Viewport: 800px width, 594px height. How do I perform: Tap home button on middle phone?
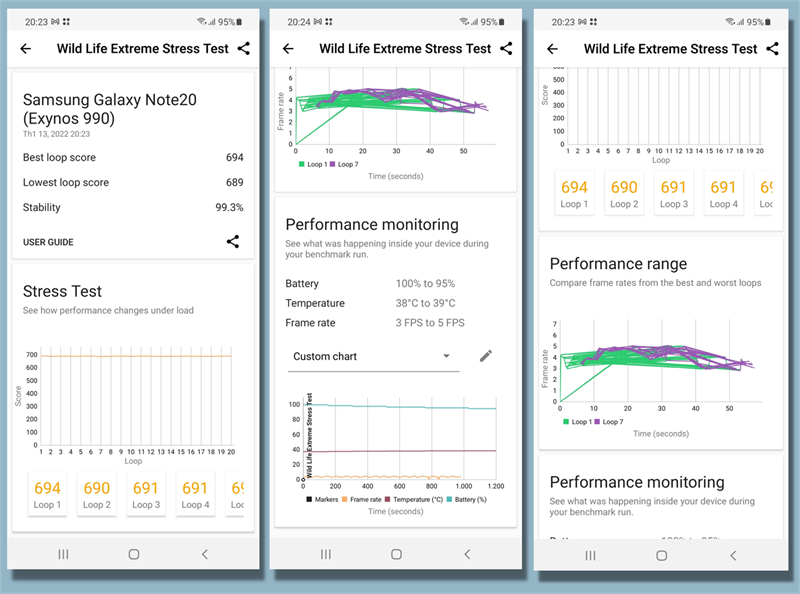396,554
